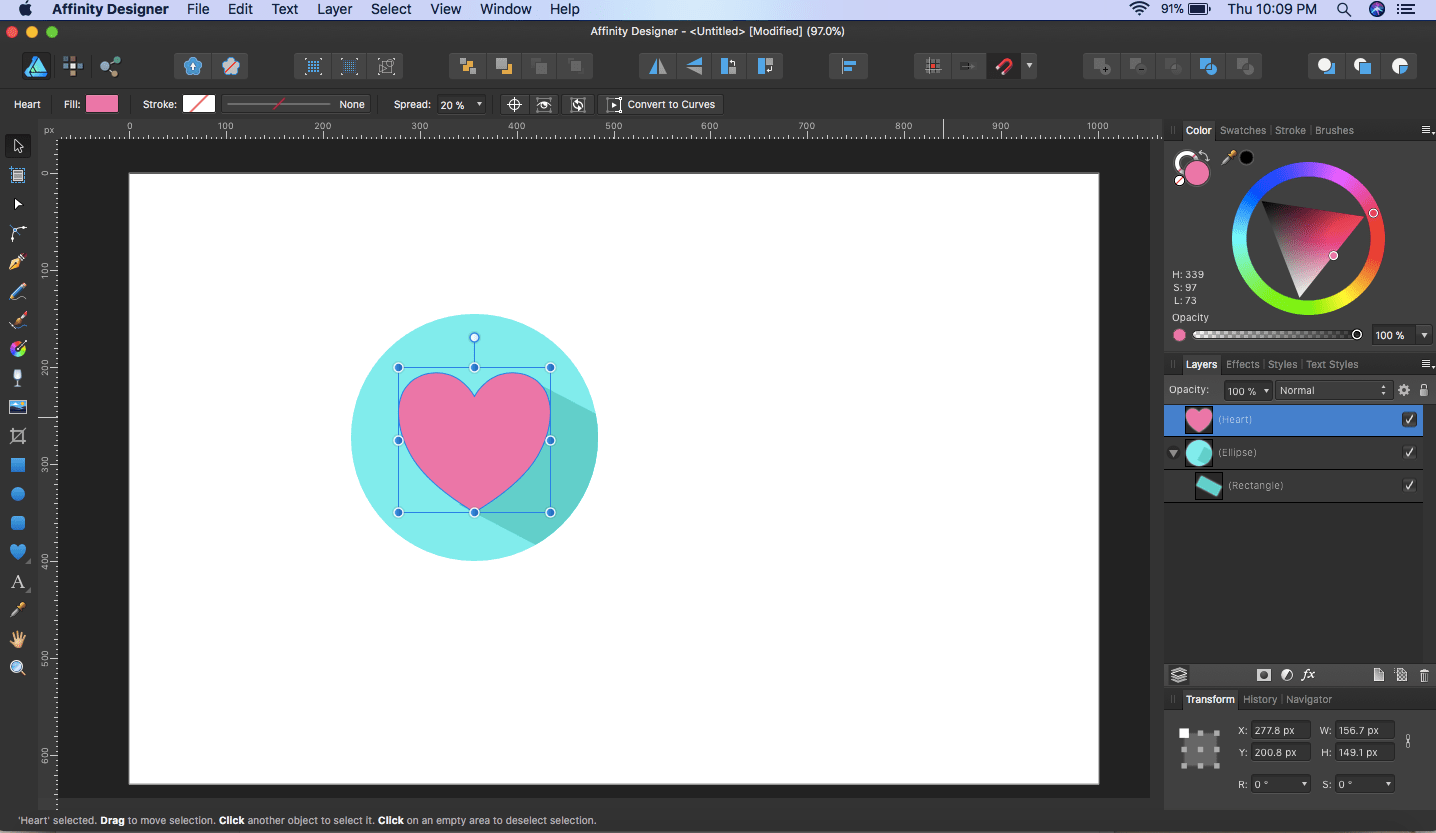Click the snapping magnet icon
This screenshot has height=833, width=1436.
1002,67
